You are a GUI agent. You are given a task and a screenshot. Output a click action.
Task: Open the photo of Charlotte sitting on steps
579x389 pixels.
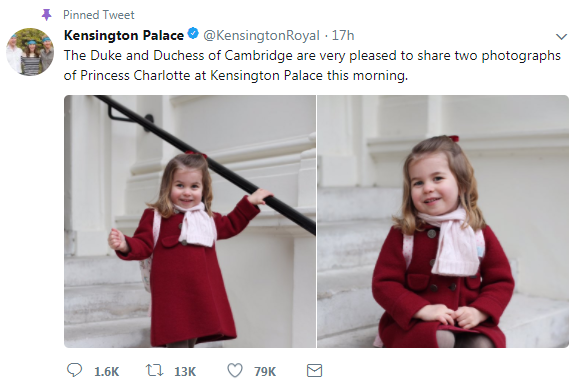tap(443, 221)
